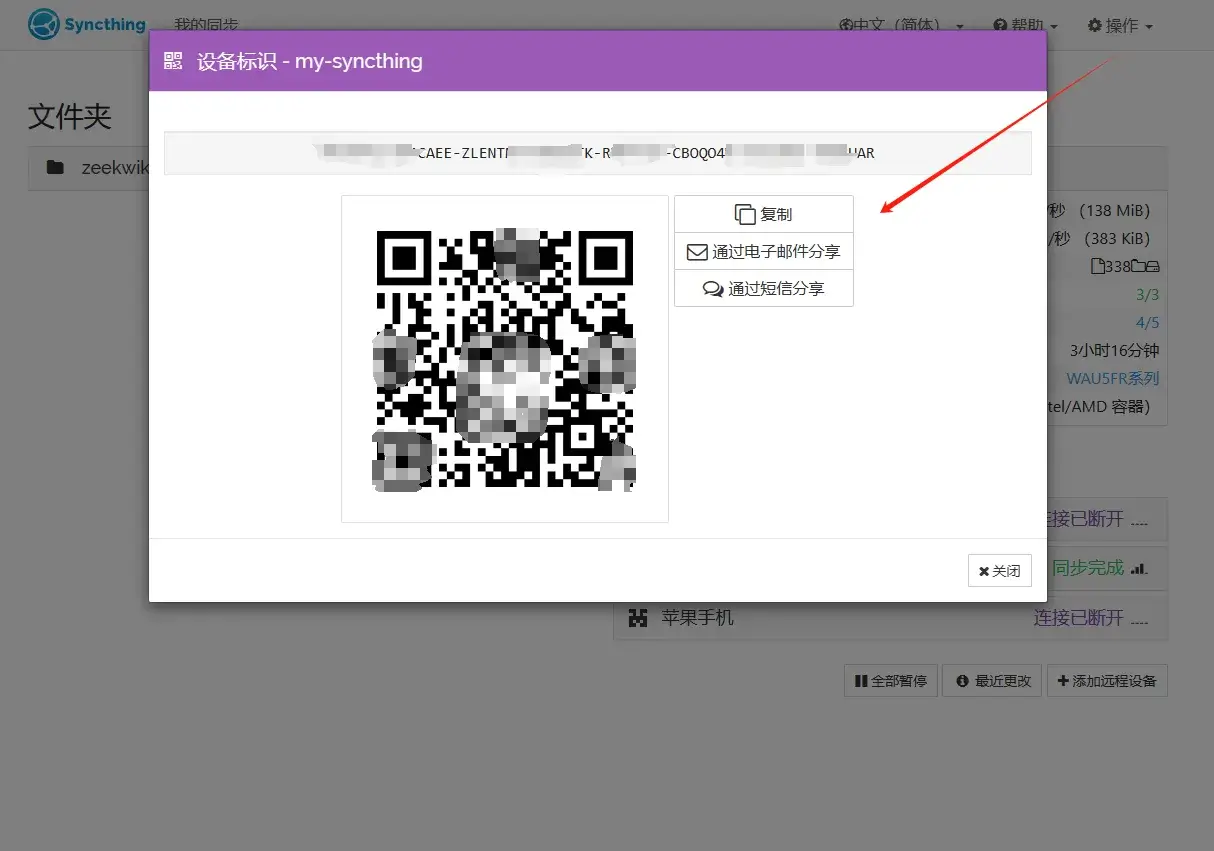The height and width of the screenshot is (851, 1214).
Task: Click the 苹果手机 device identicon
Action: click(x=638, y=618)
